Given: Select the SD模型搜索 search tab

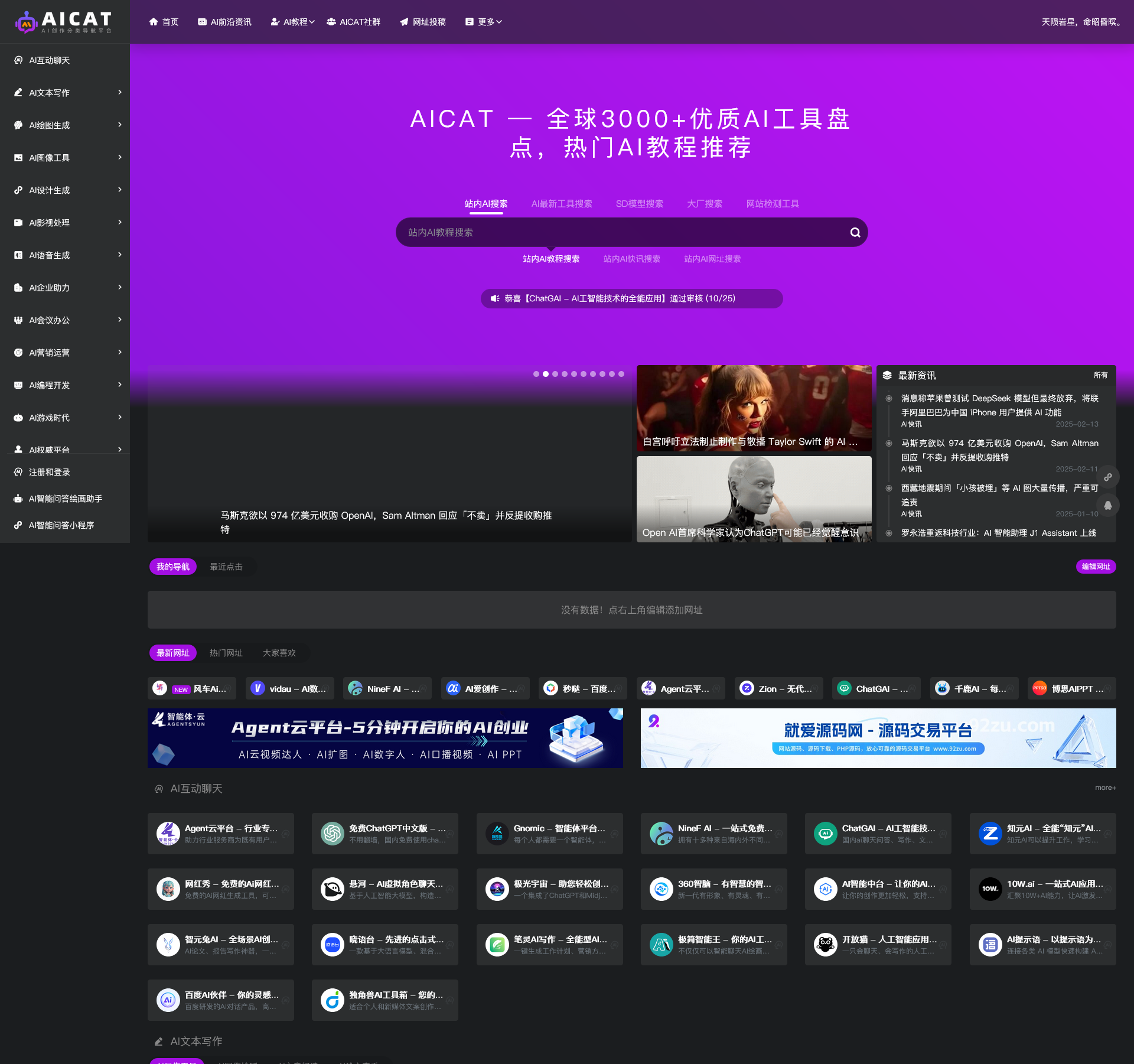Looking at the screenshot, I should coord(639,204).
